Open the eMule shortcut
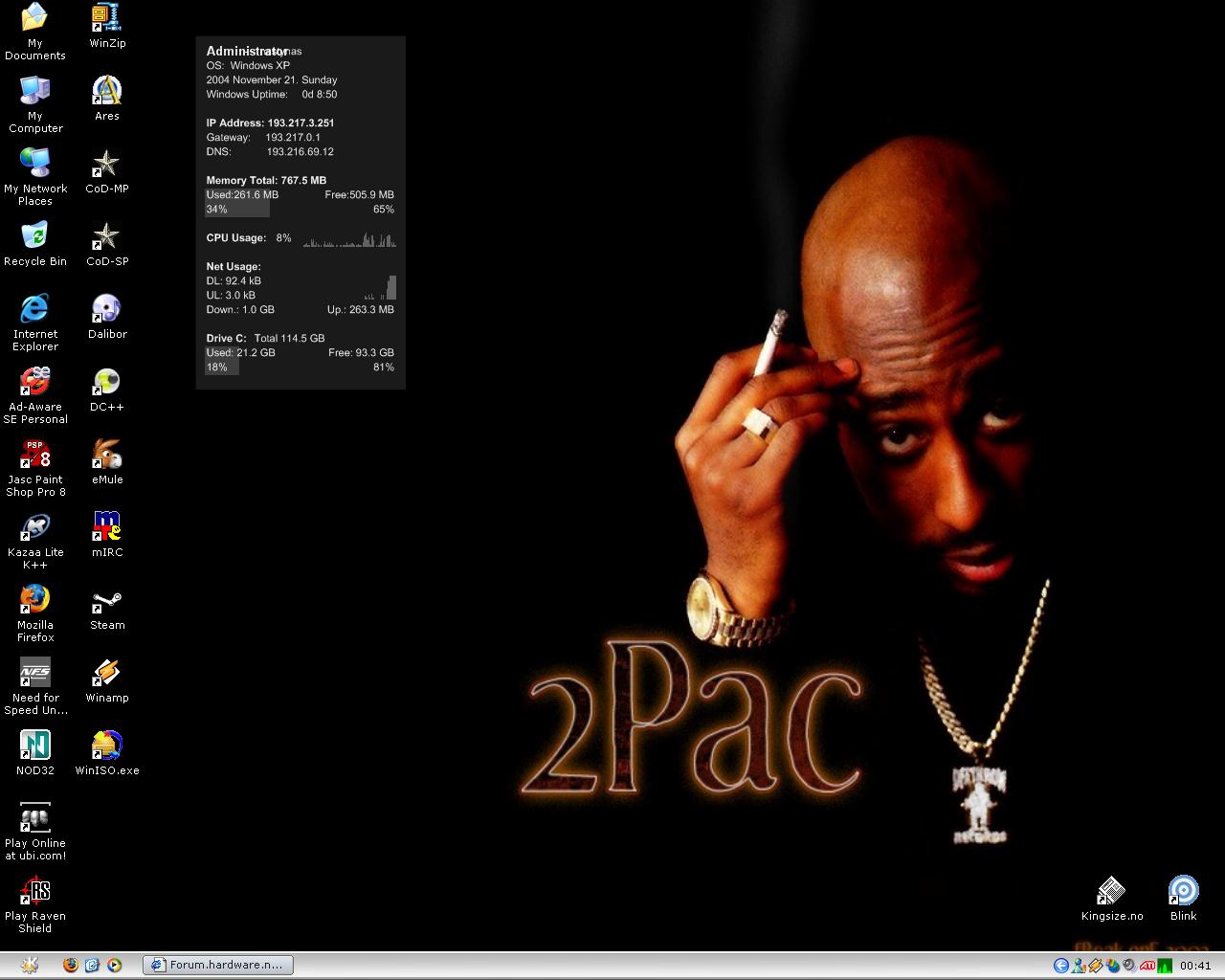Screen dimensions: 1225x980 tap(107, 461)
